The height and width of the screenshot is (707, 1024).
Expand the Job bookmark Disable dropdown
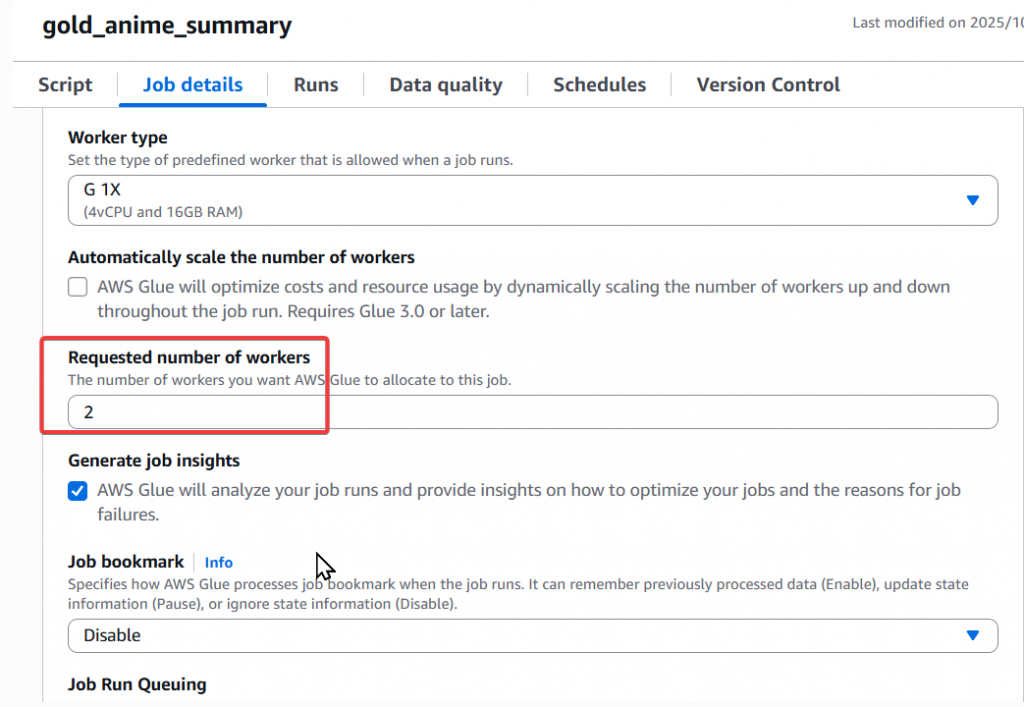(x=532, y=635)
